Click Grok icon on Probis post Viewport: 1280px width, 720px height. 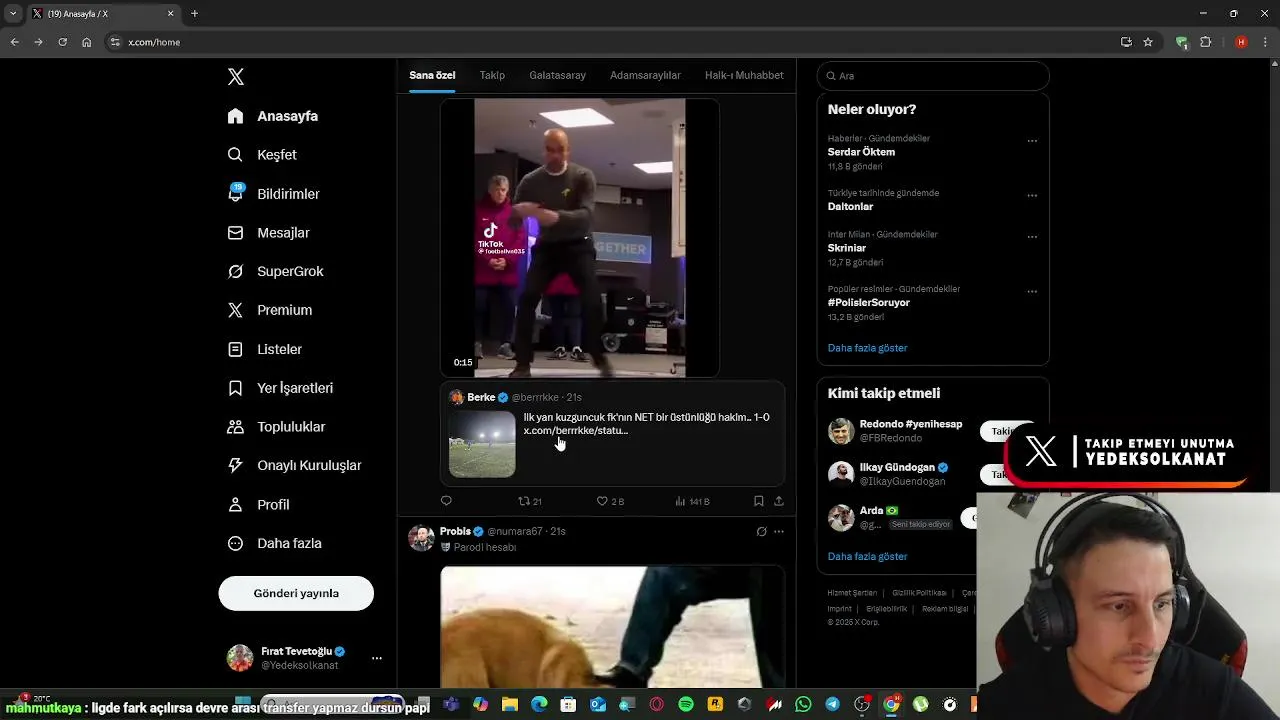(x=761, y=532)
